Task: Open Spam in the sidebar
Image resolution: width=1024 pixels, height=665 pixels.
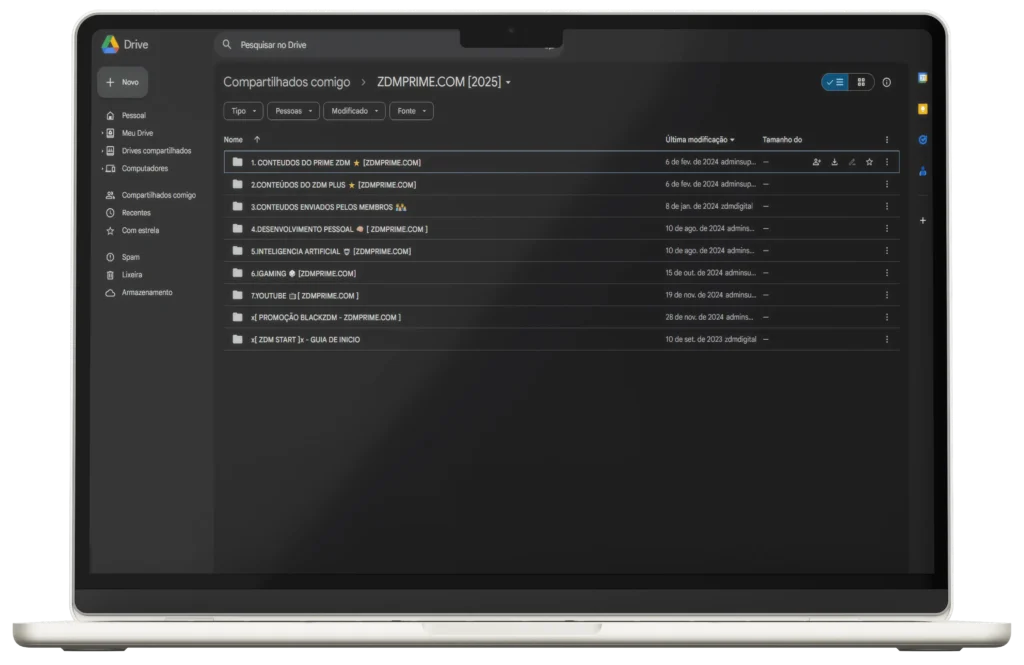Action: click(130, 257)
